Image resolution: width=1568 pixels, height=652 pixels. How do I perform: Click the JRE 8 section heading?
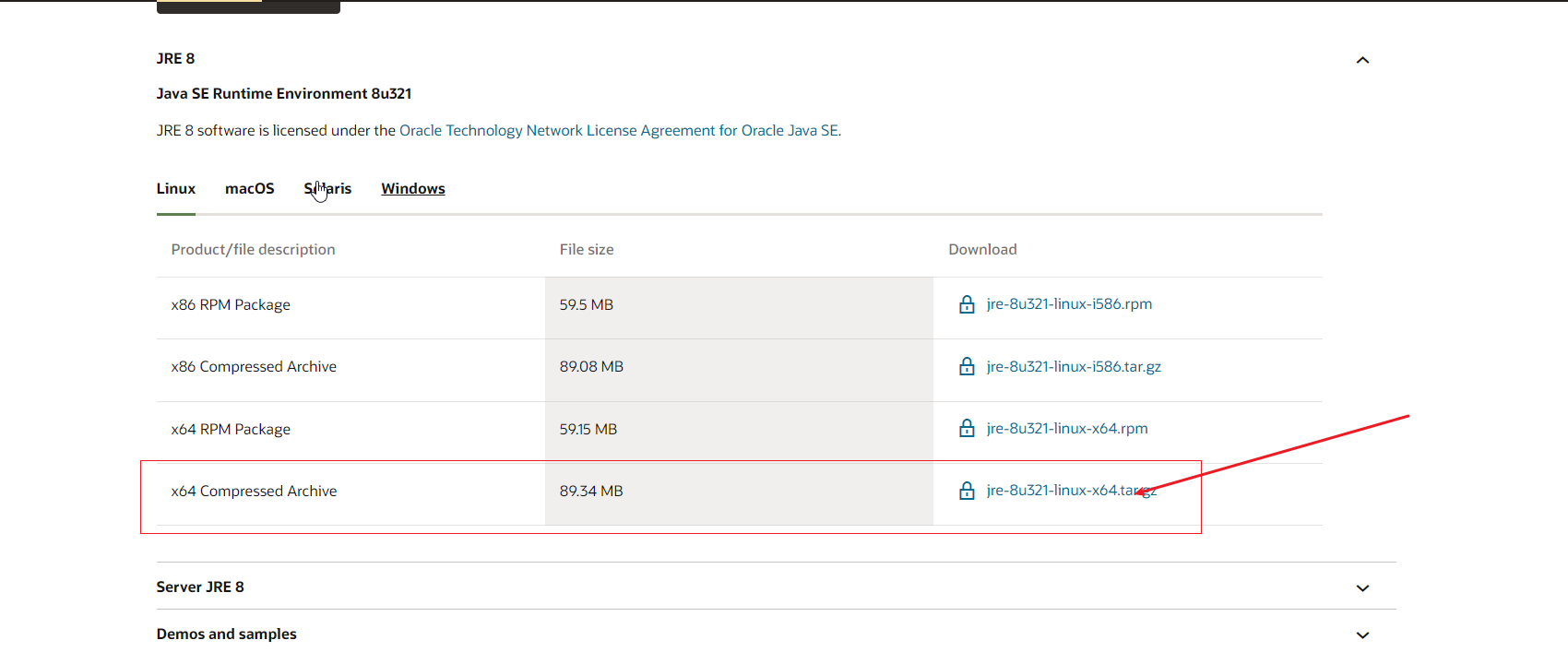pos(175,58)
